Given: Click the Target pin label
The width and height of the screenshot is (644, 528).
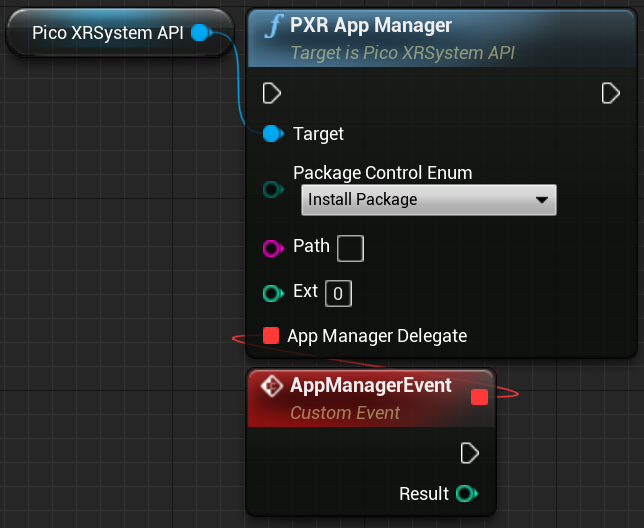Looking at the screenshot, I should coord(318,134).
